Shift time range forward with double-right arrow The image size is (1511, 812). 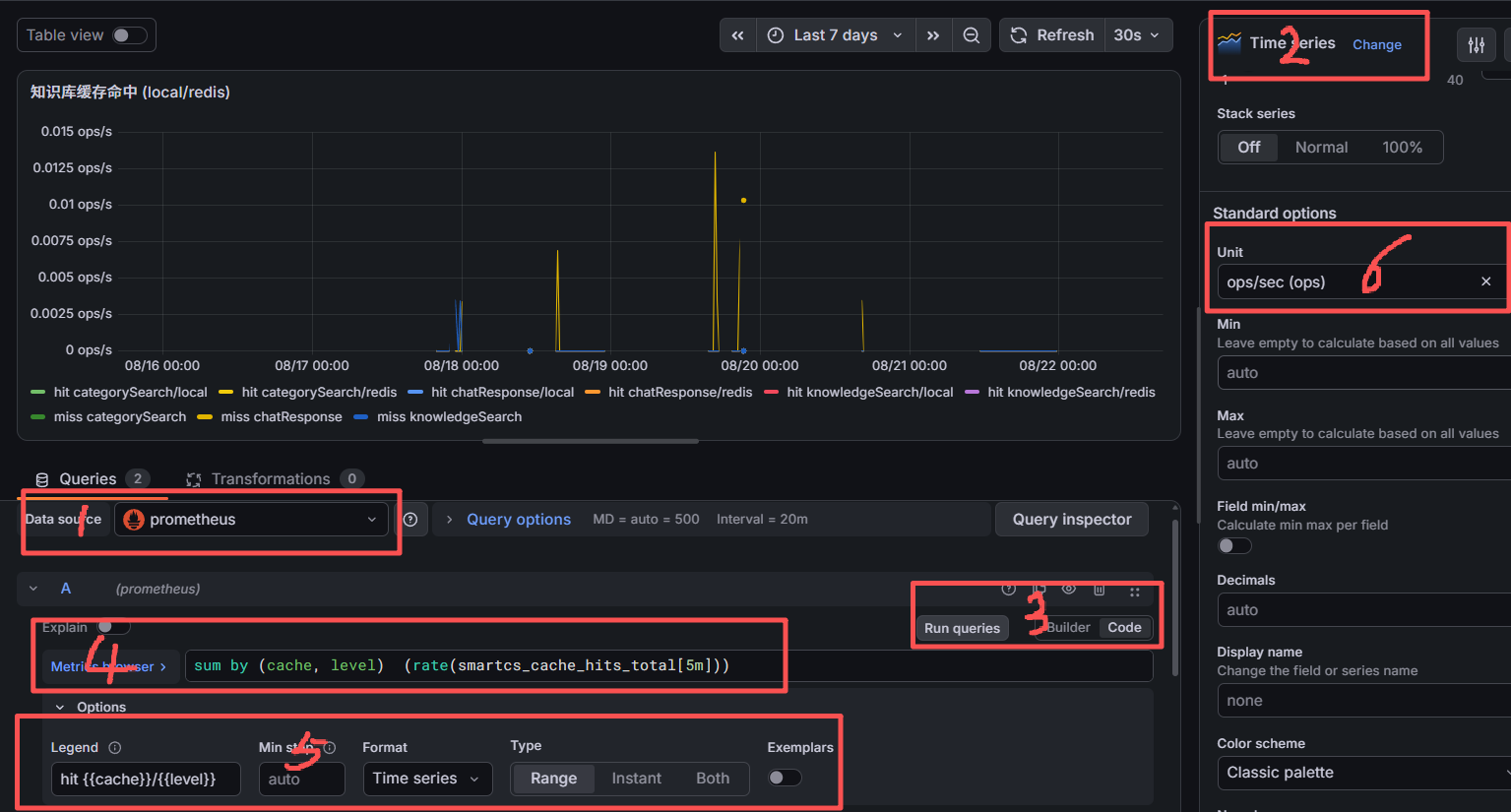point(933,35)
